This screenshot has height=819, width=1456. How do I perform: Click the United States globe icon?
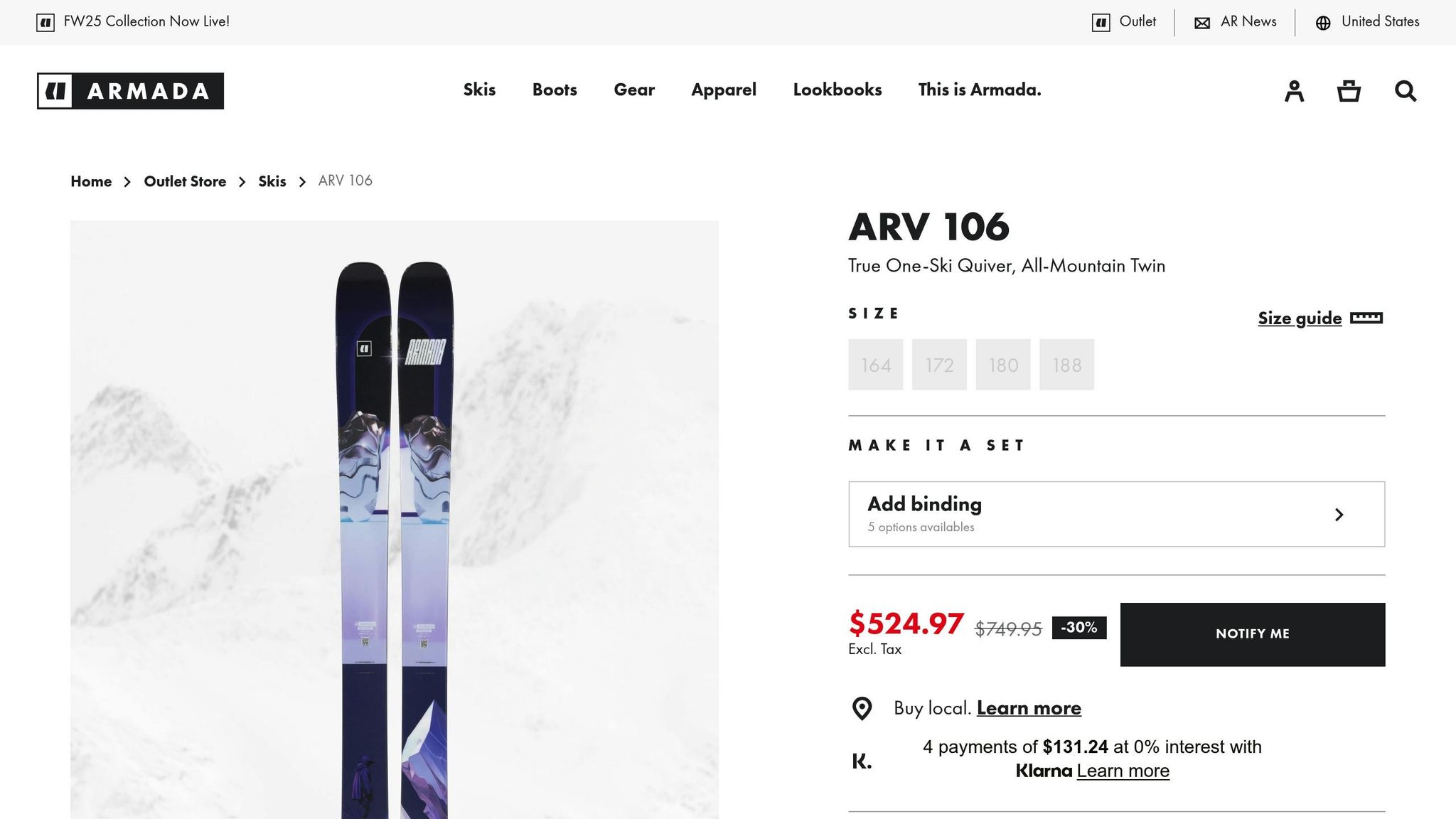[x=1323, y=23]
